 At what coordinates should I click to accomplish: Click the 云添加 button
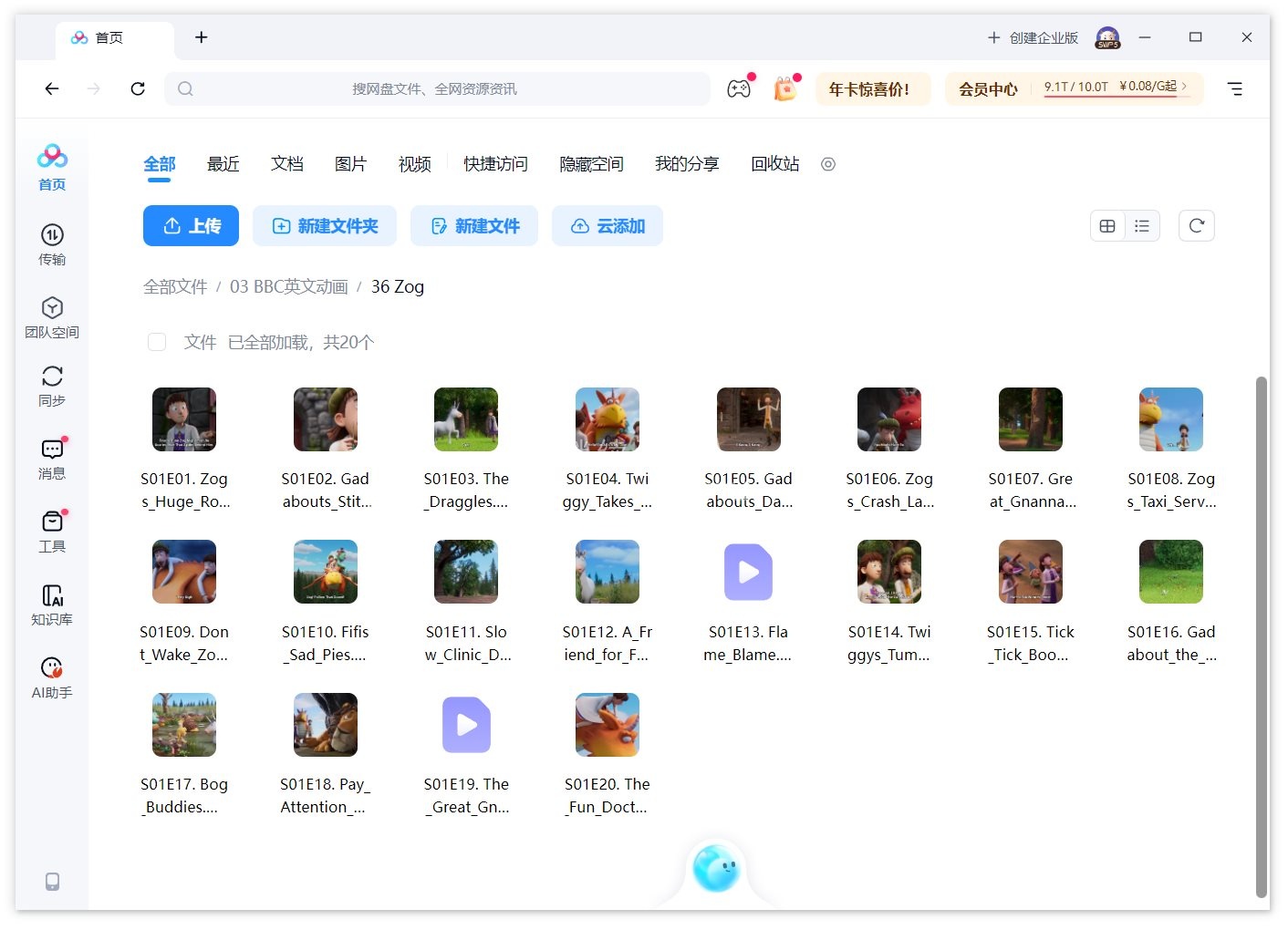608,226
